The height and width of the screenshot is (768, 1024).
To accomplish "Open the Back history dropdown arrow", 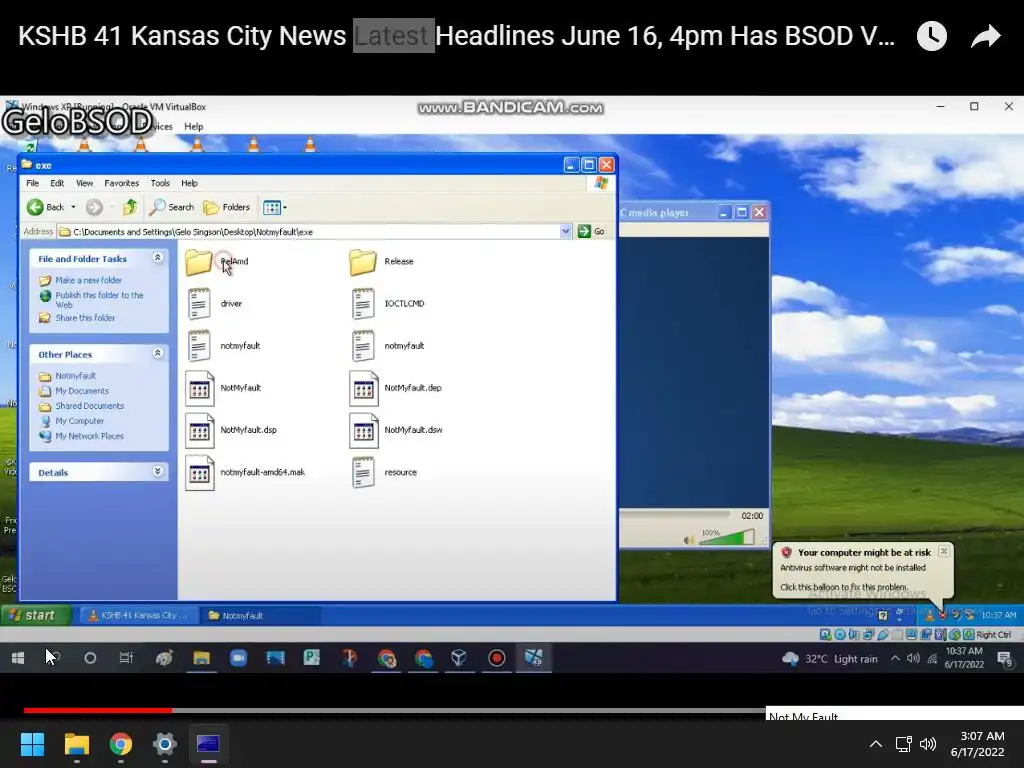I will tap(73, 207).
